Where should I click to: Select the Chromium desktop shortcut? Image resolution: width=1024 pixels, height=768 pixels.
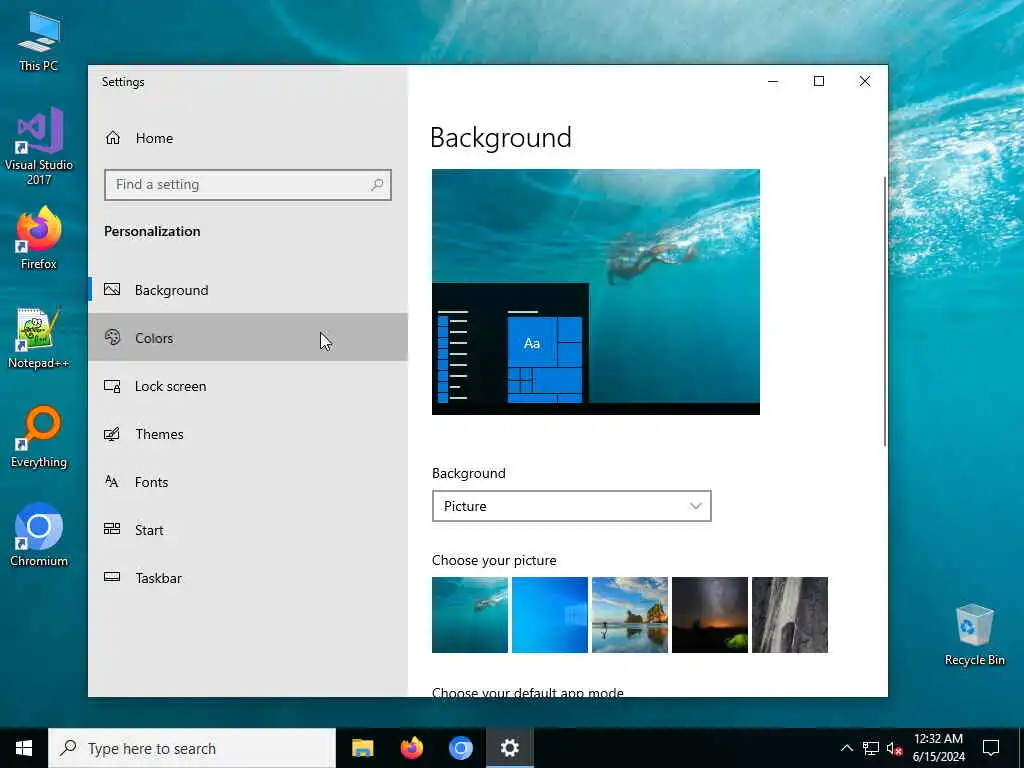39,534
